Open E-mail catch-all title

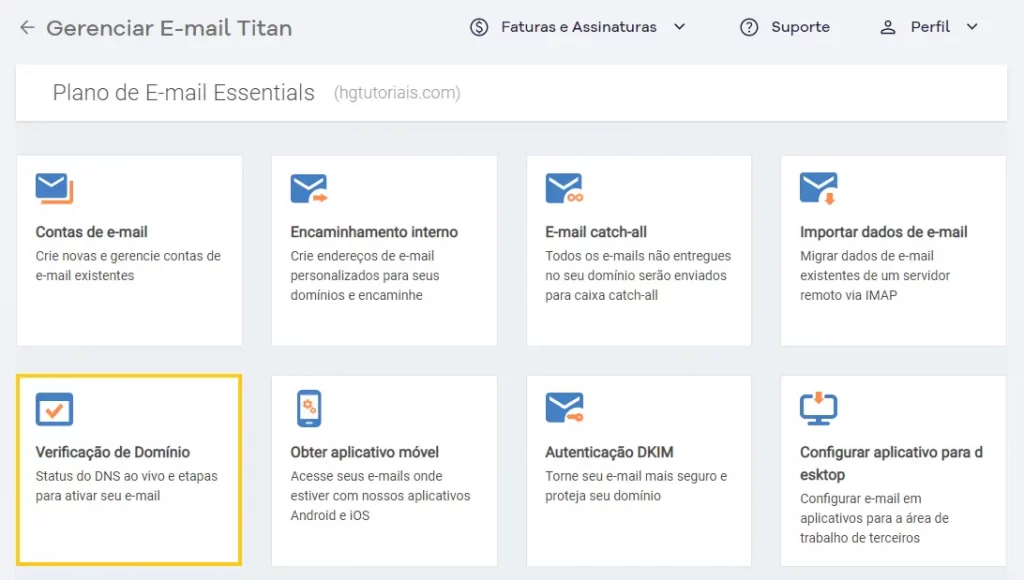coord(596,232)
